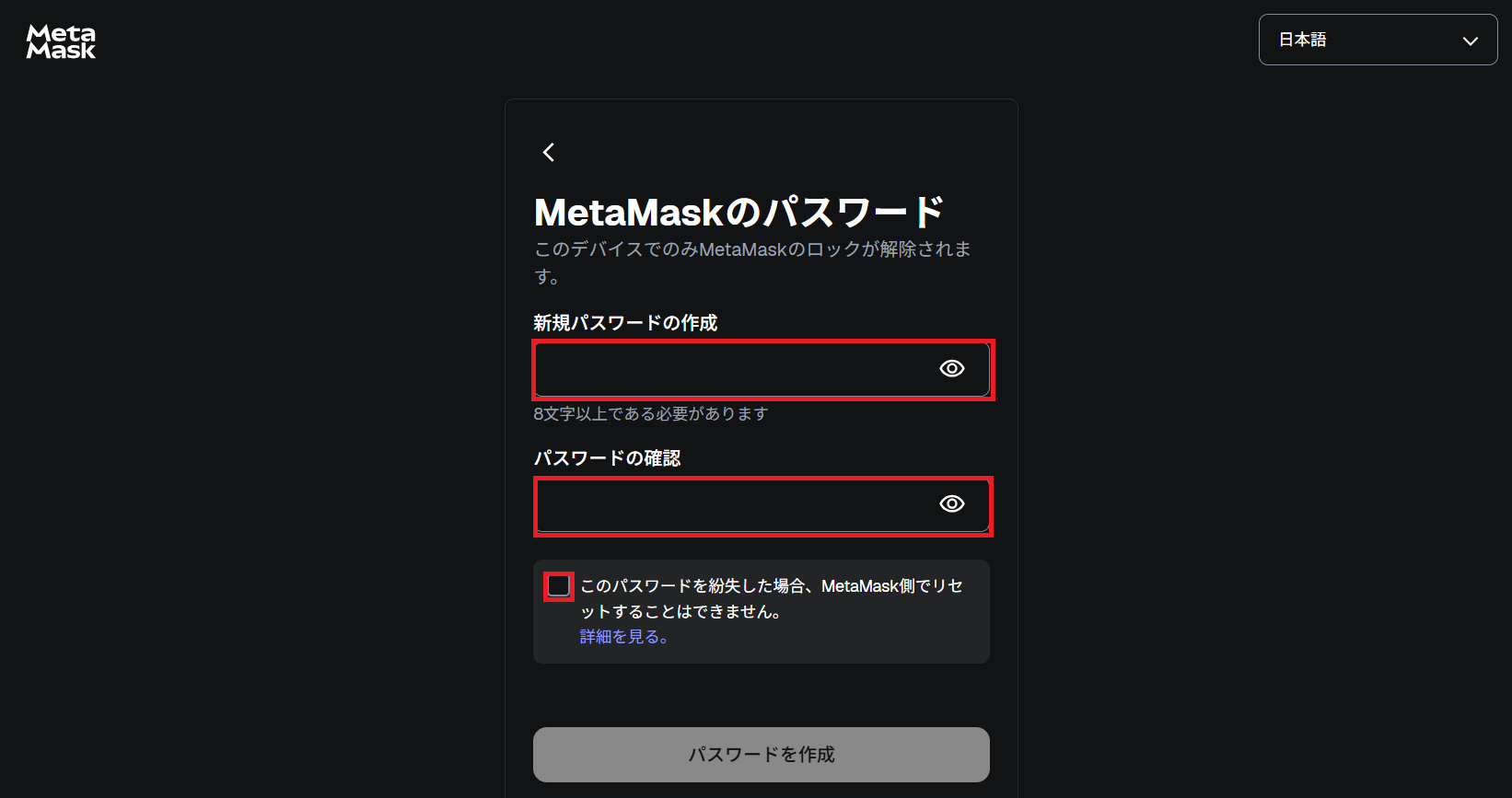
Task: Click the パスワードを作成 button
Action: 762,755
